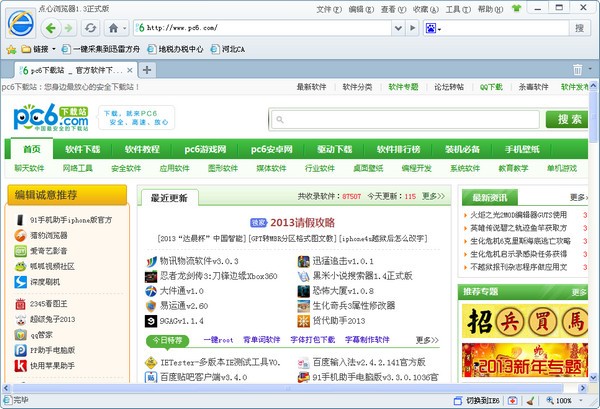The width and height of the screenshot is (600, 409).
Task: Click the qq管家 icon
Action: [20, 335]
